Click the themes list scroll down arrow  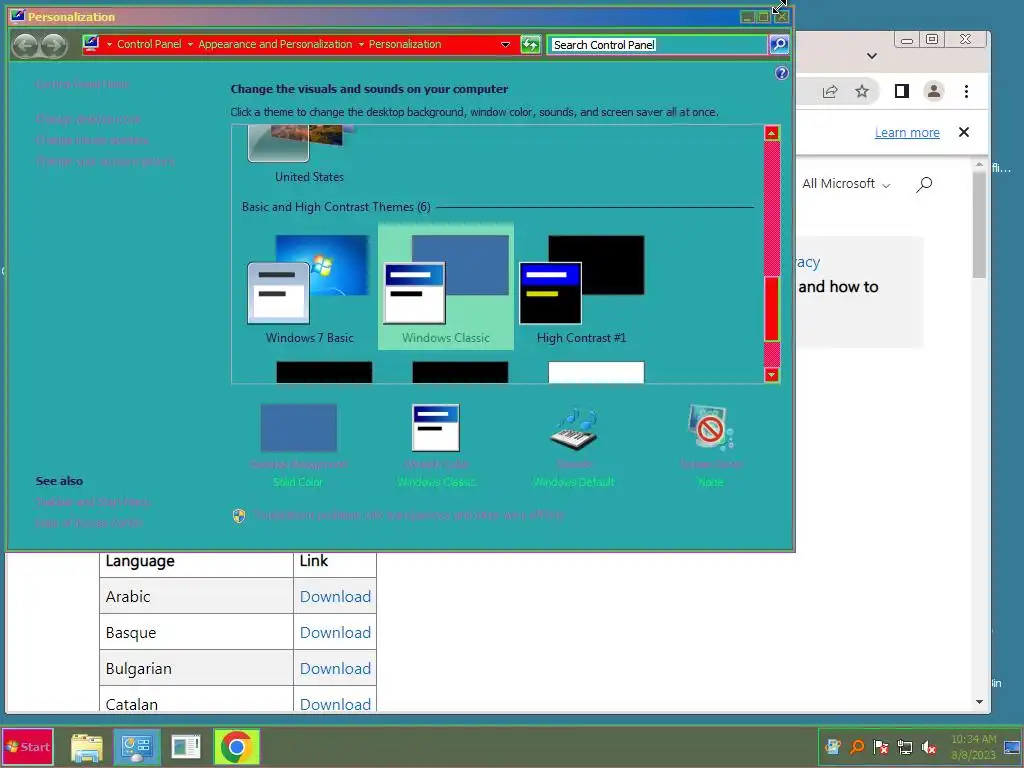point(772,375)
